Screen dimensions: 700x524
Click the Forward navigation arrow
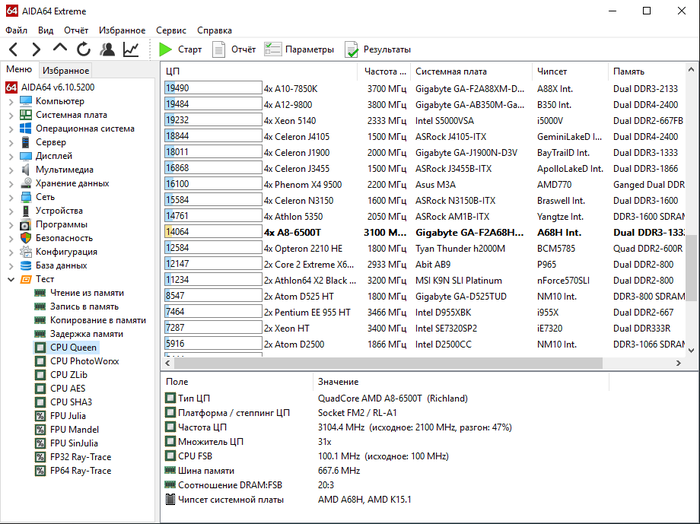[x=37, y=49]
